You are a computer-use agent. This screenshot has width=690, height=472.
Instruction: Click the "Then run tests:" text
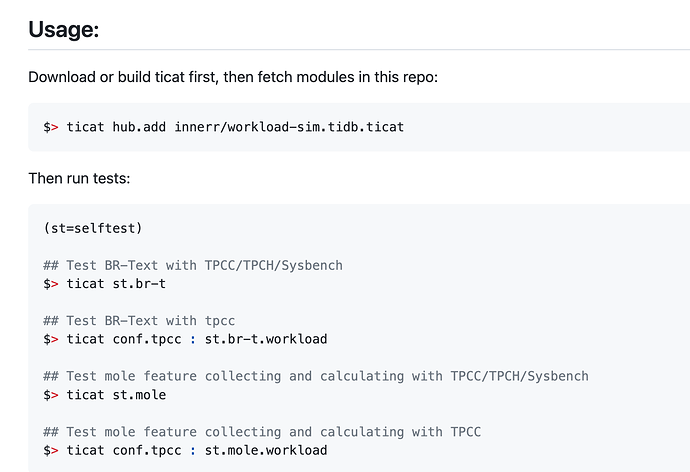click(x=79, y=178)
